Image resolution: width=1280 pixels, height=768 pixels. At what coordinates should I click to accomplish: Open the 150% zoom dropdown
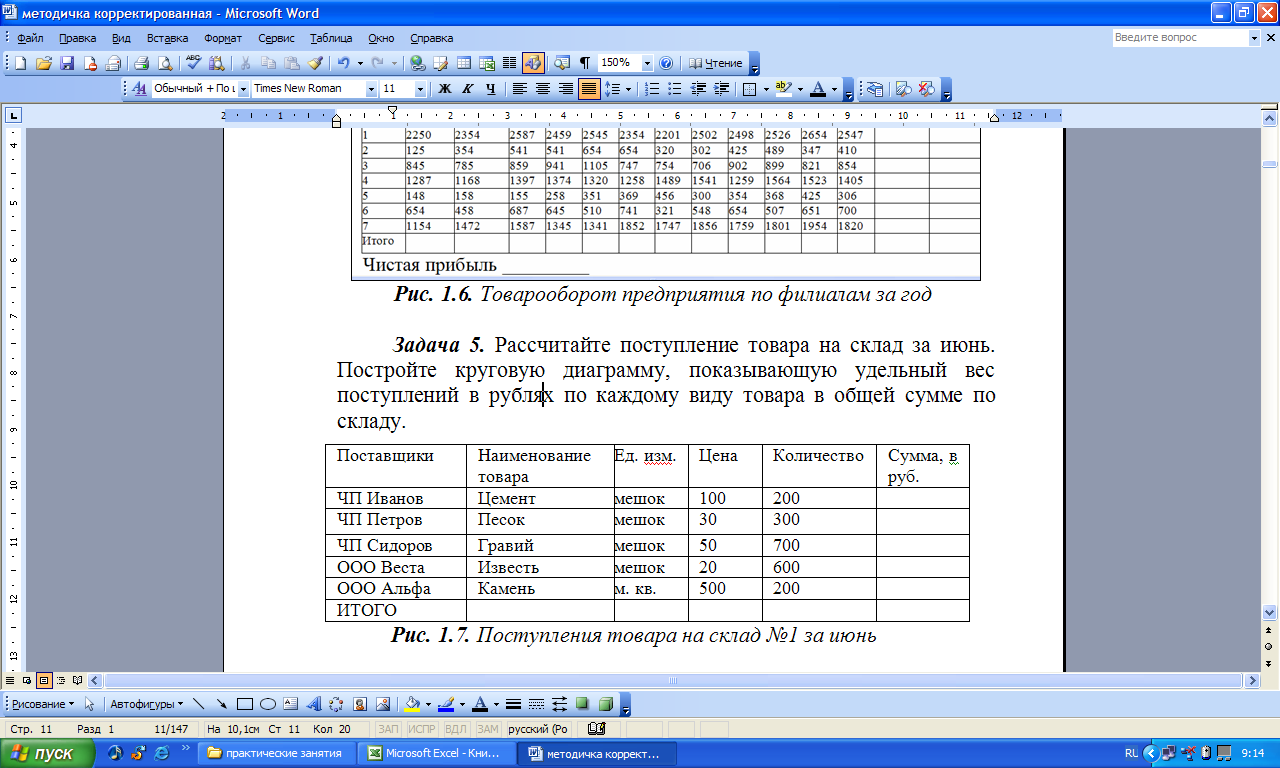coord(647,62)
